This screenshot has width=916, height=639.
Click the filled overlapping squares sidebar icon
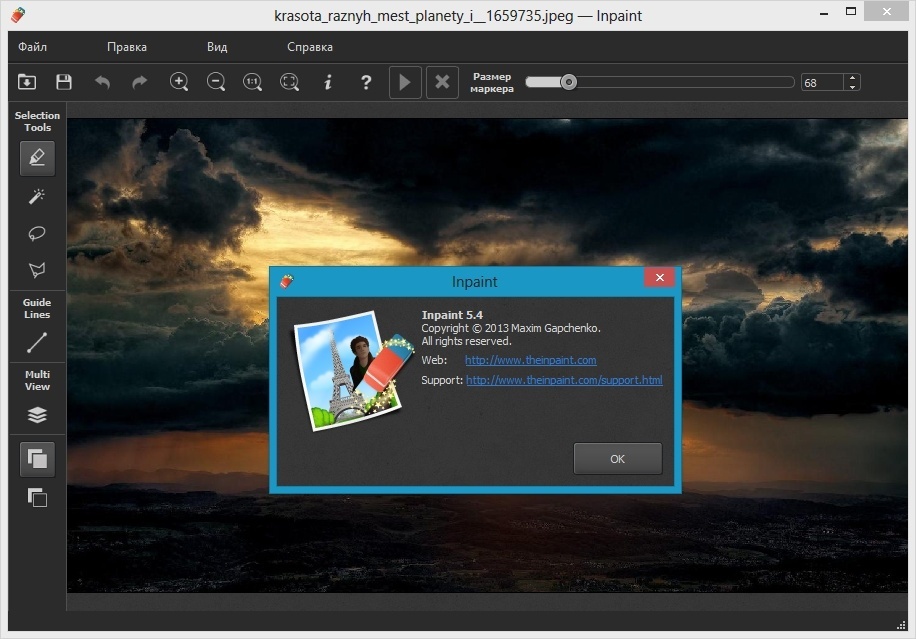pyautogui.click(x=37, y=459)
